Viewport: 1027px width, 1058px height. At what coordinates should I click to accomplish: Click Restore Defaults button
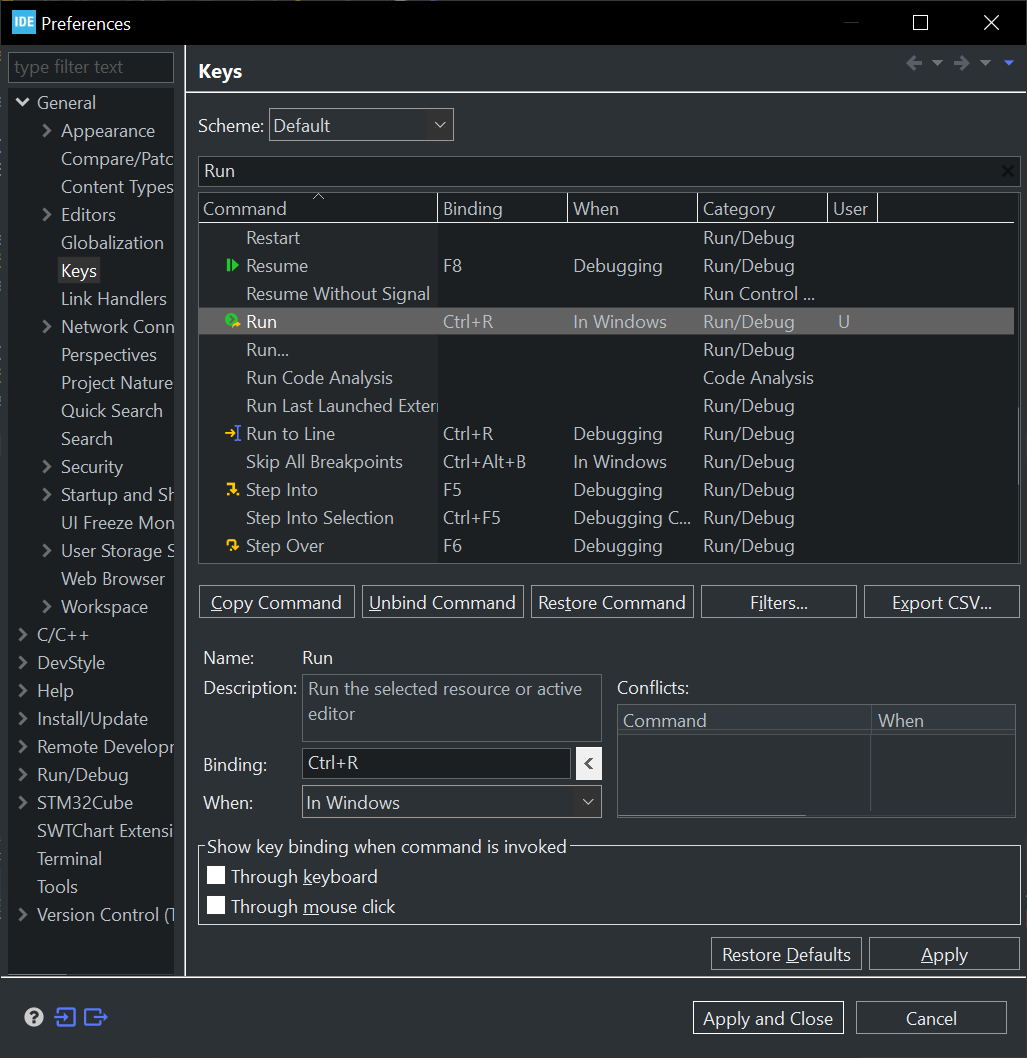pyautogui.click(x=786, y=954)
